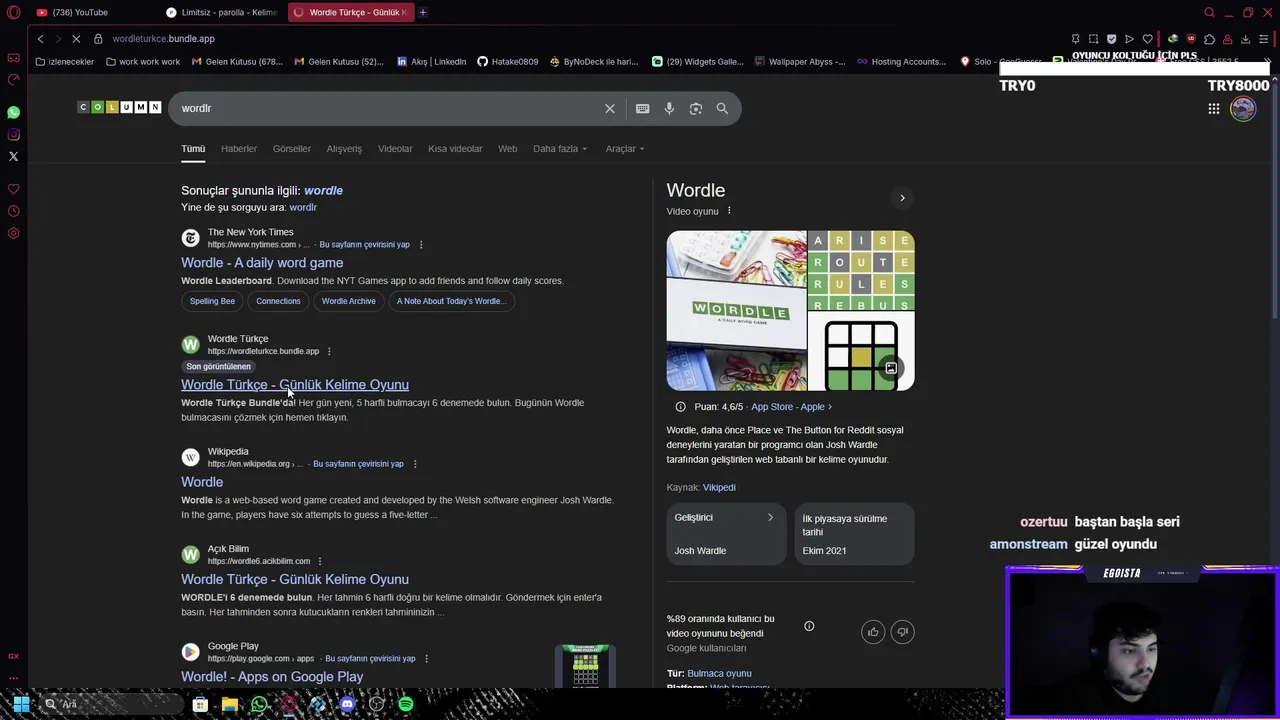Image resolution: width=1280 pixels, height=720 pixels.
Task: Open the App Store - Apple rating link
Action: pos(791,407)
